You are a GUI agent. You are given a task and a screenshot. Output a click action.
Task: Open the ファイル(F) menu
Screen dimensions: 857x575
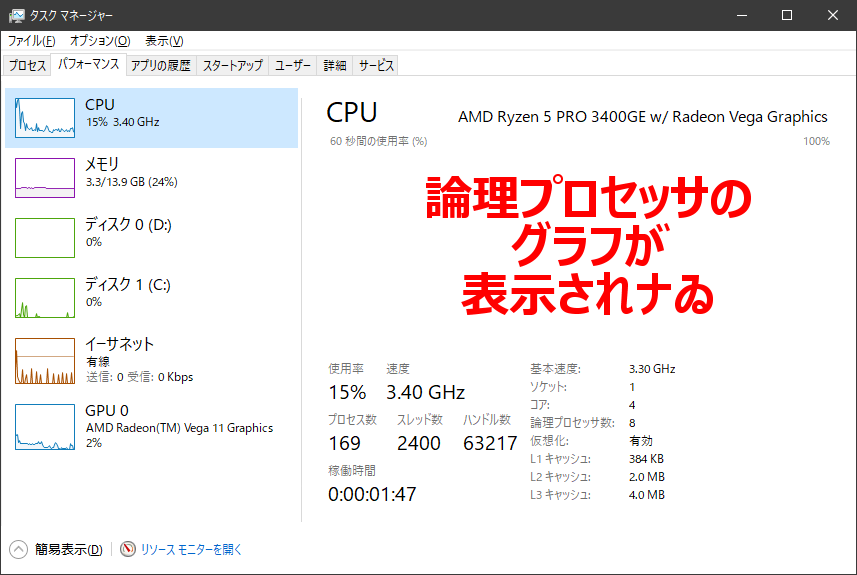(31, 41)
